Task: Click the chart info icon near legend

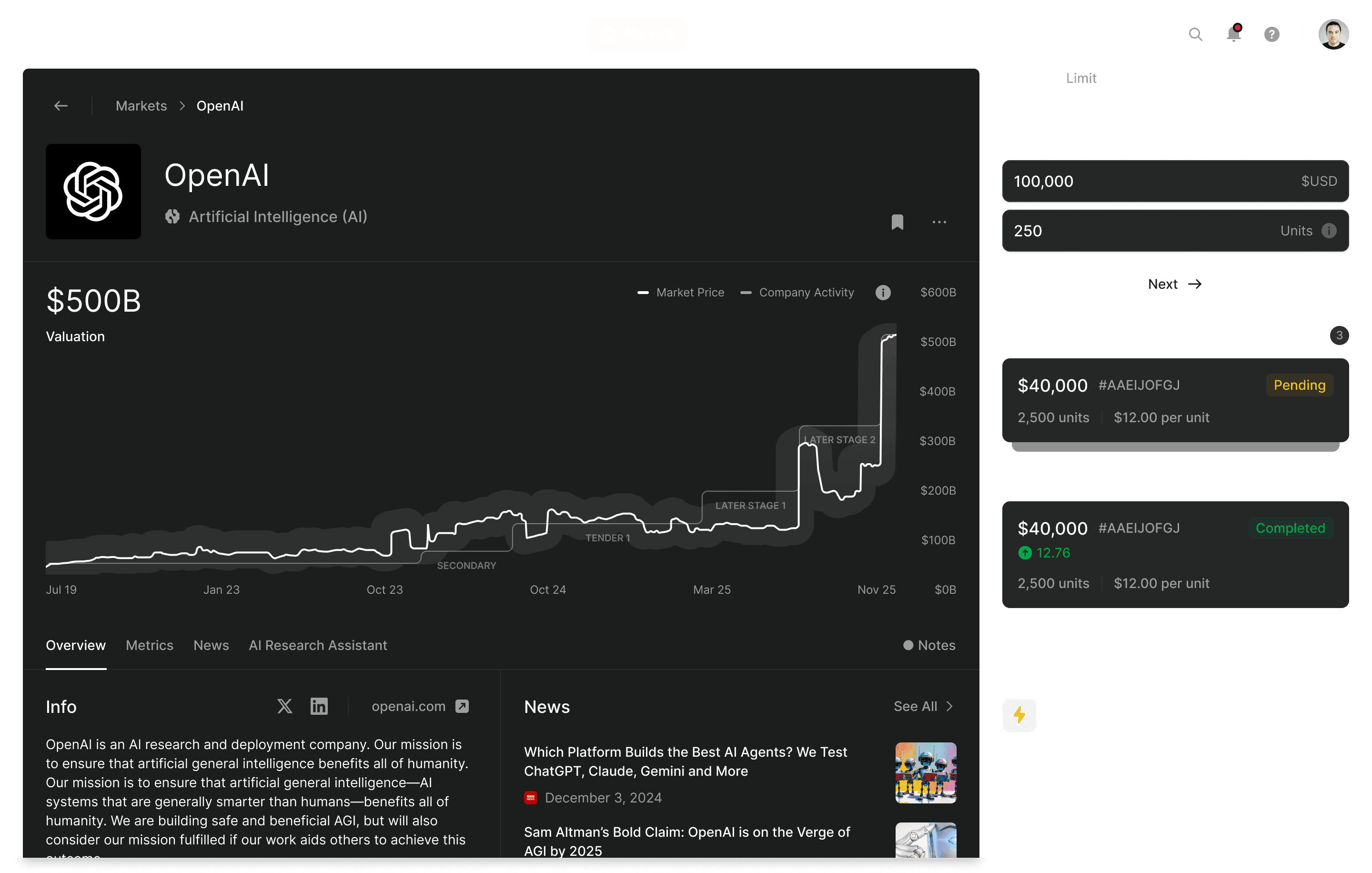Action: 883,292
